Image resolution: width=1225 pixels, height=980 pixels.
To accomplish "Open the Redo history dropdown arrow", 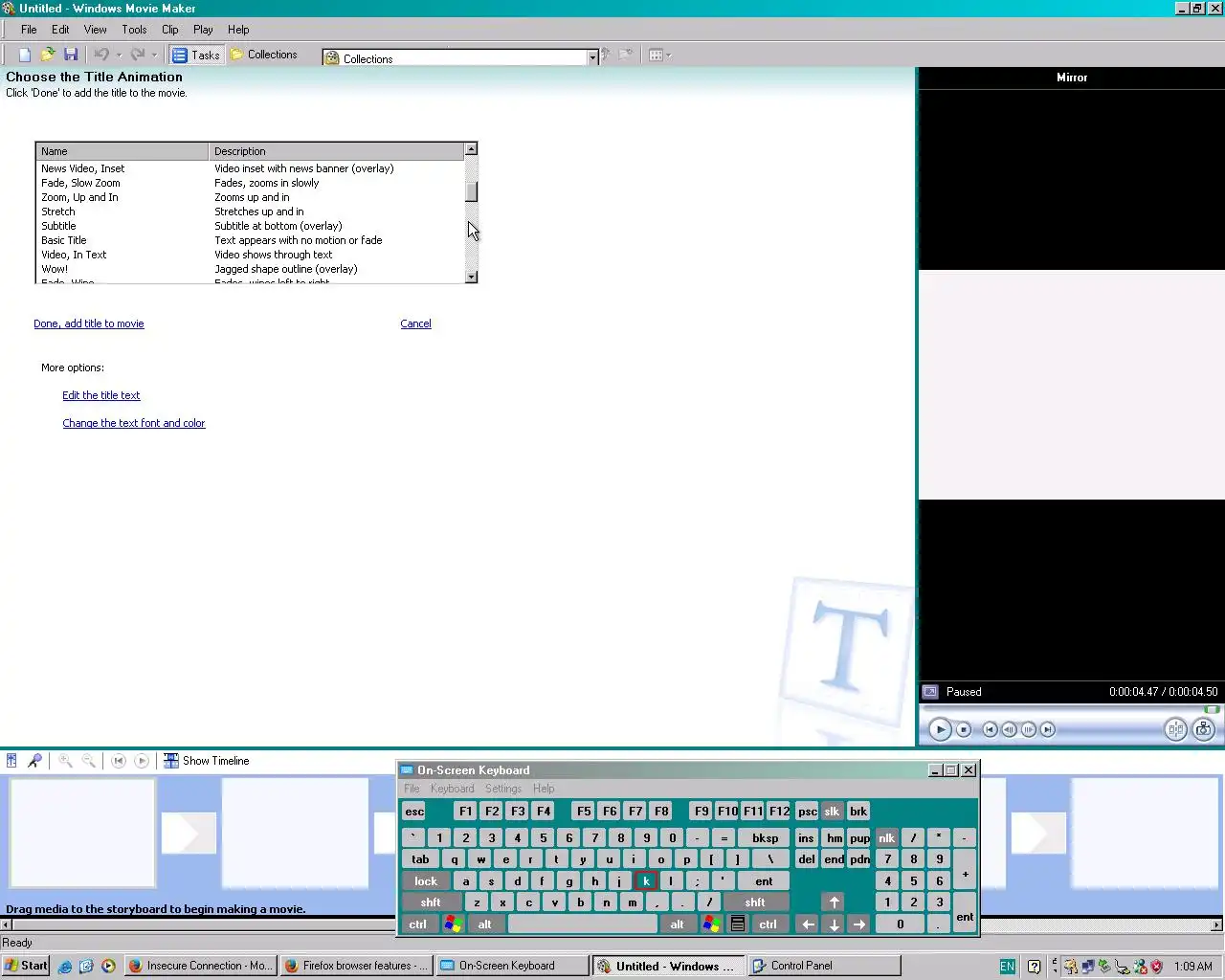I will point(154,55).
